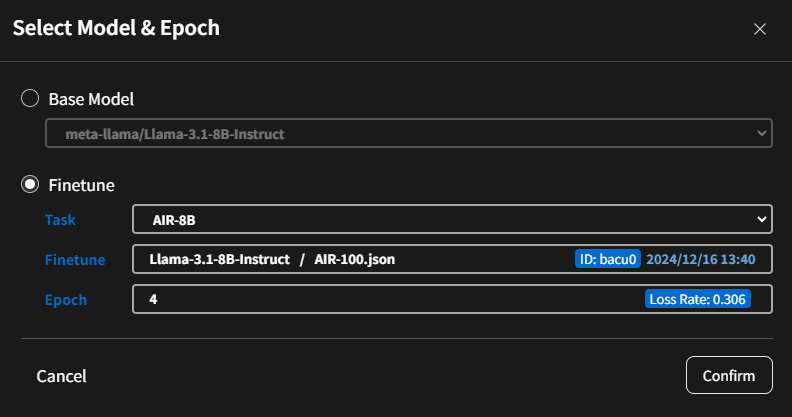Select the Base Model radio button
Viewport: 792px width, 417px height.
pos(30,98)
